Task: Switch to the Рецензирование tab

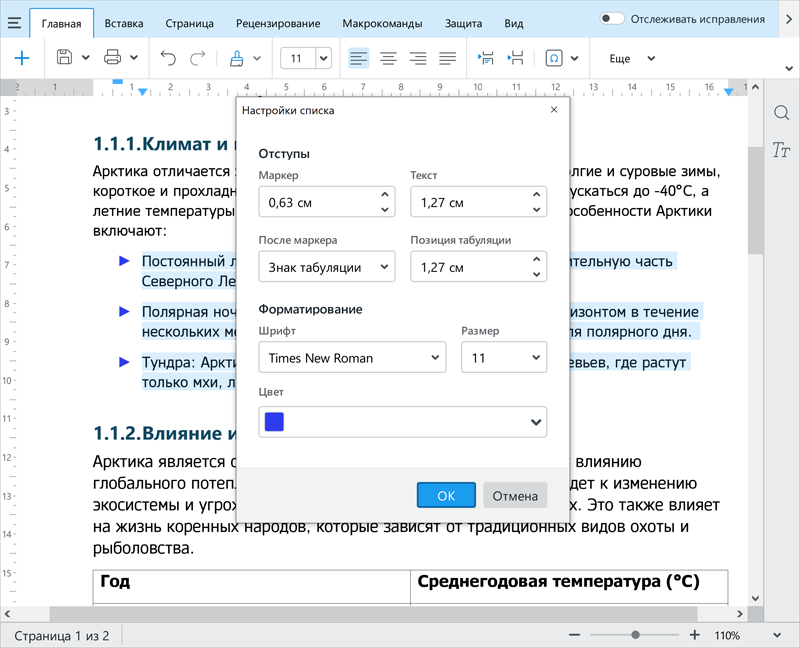Action: (x=278, y=22)
